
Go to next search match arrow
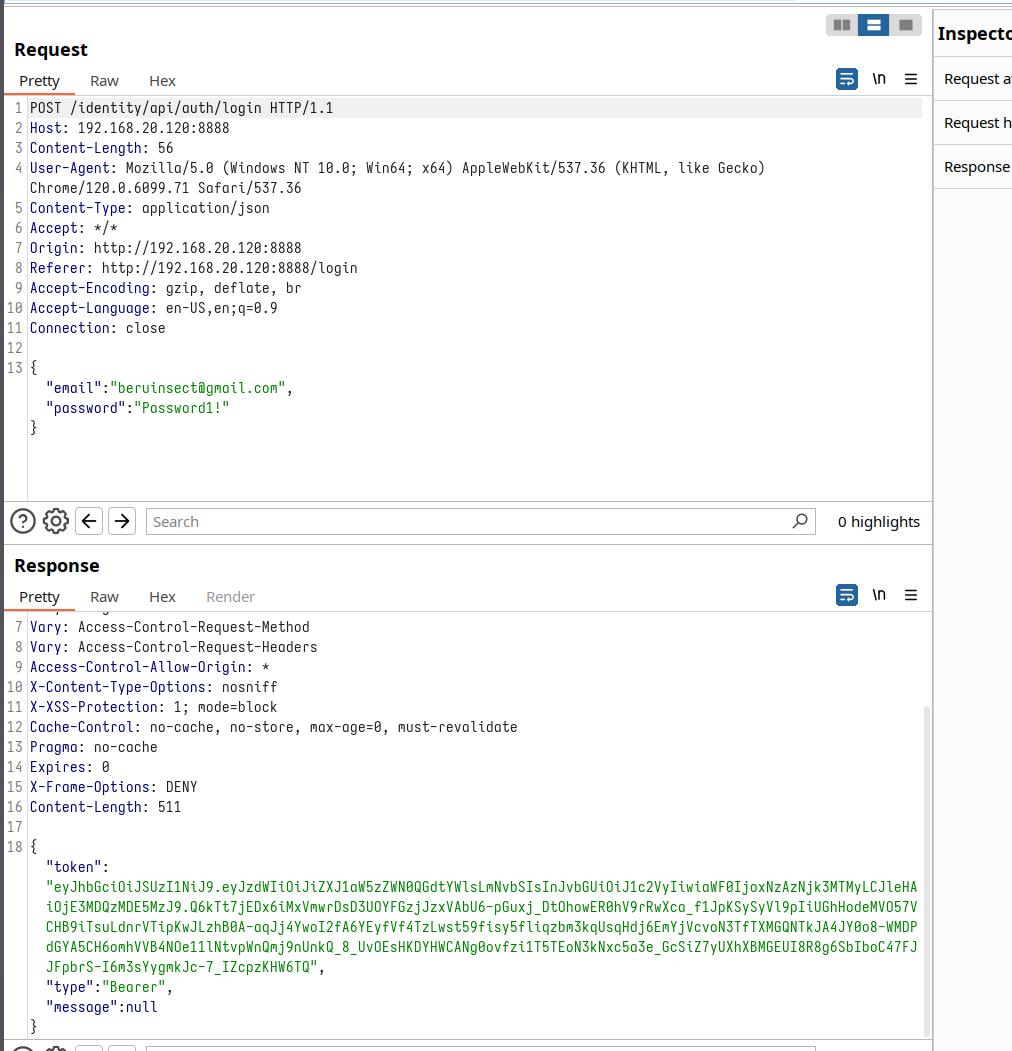122,521
